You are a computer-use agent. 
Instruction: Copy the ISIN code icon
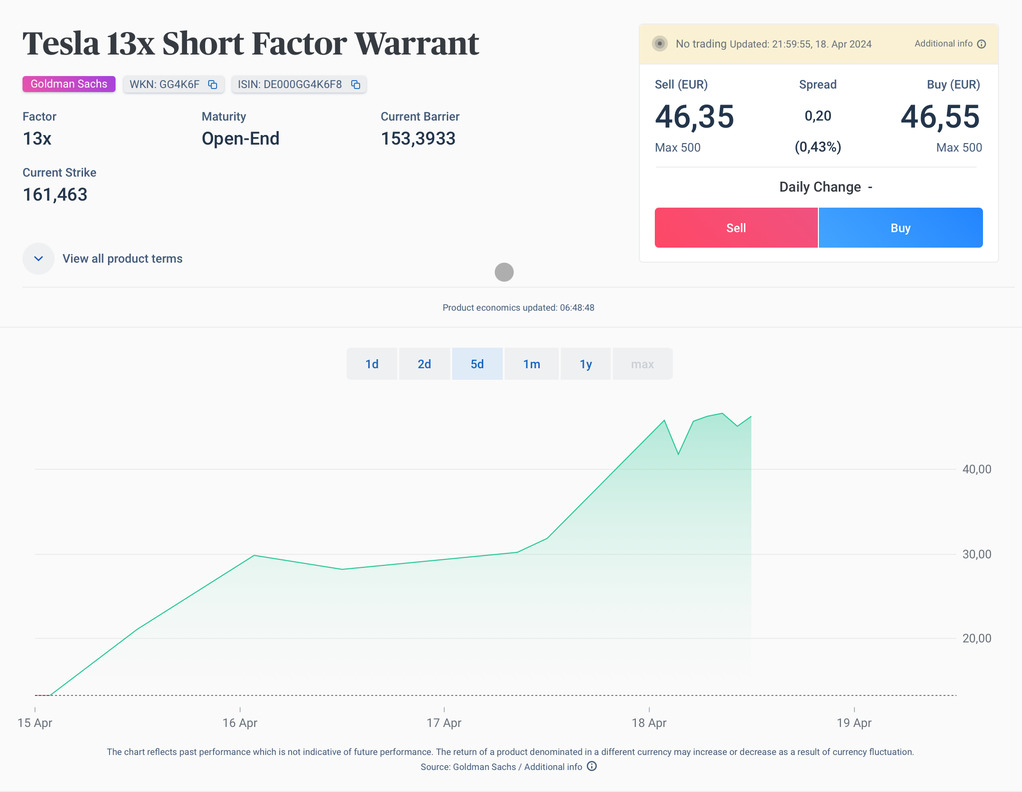355,85
